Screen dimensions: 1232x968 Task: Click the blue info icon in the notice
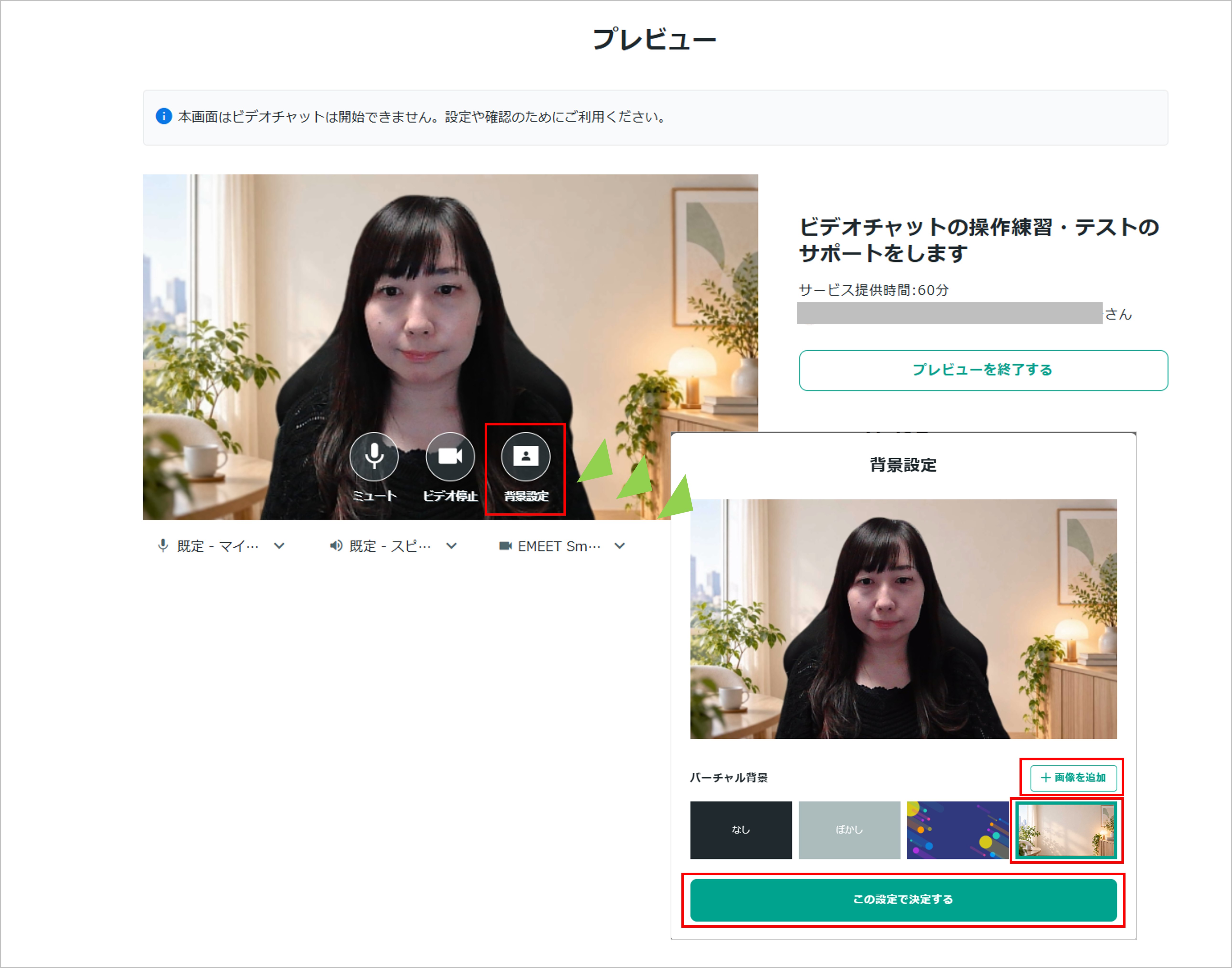pos(164,116)
